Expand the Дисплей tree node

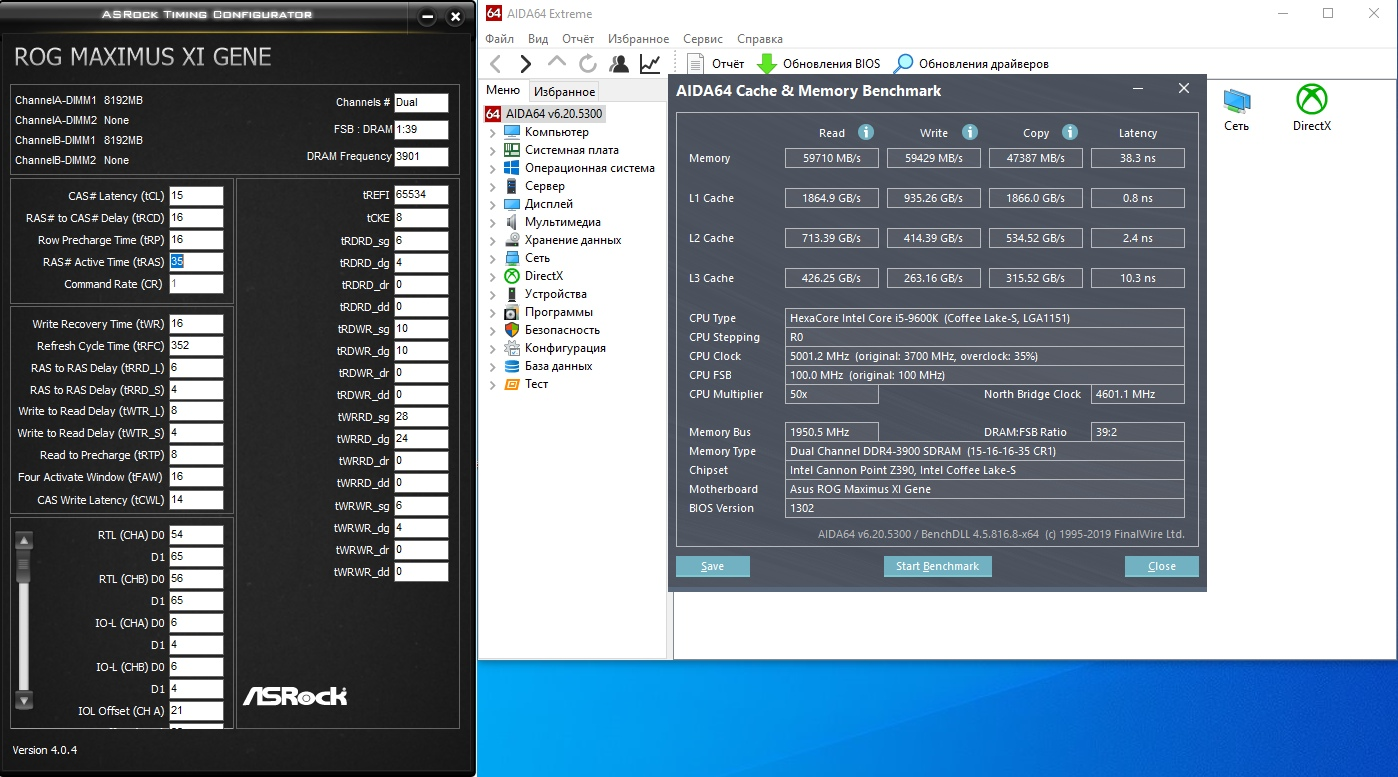492,205
